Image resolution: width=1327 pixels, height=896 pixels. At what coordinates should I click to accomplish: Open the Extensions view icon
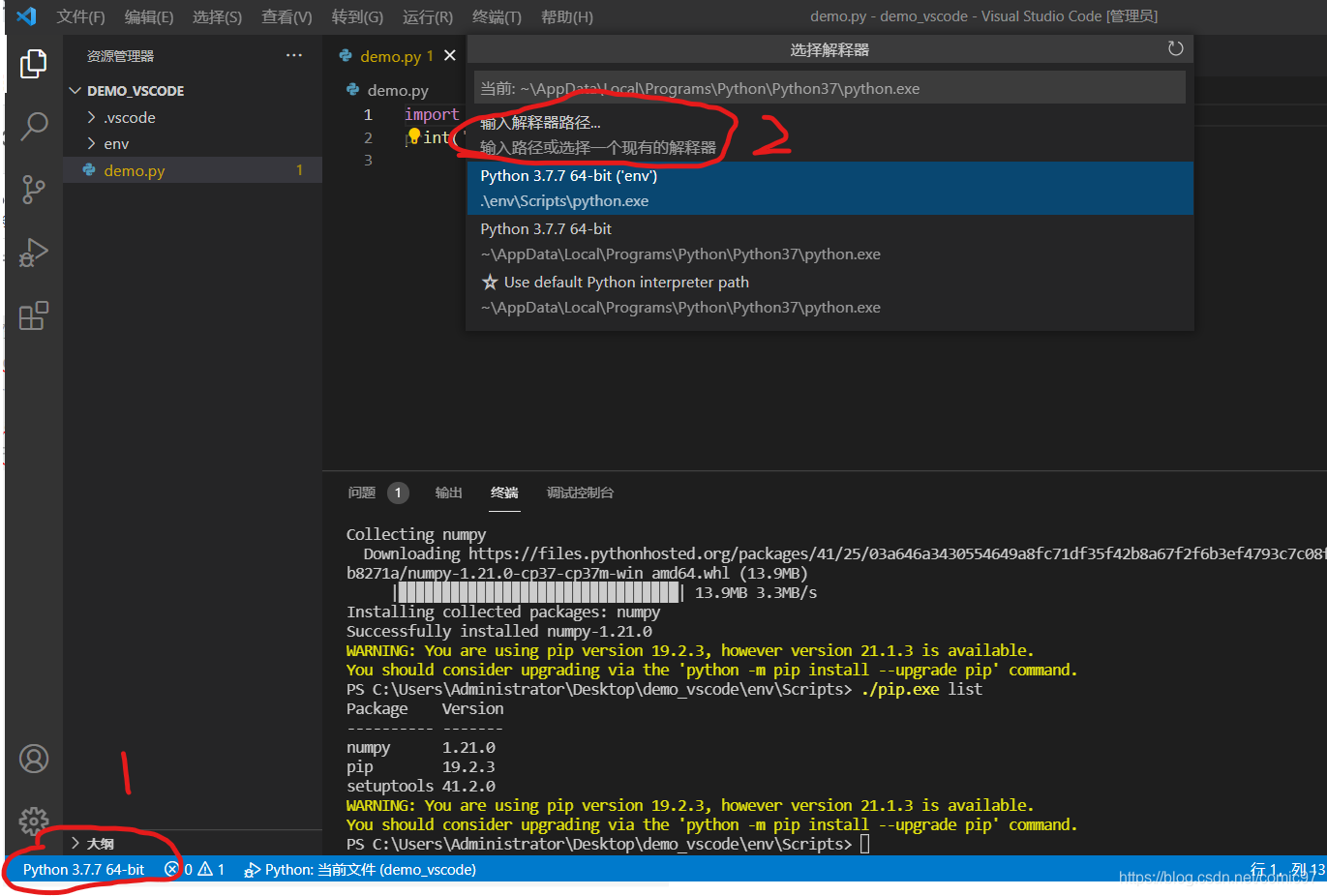pos(34,315)
